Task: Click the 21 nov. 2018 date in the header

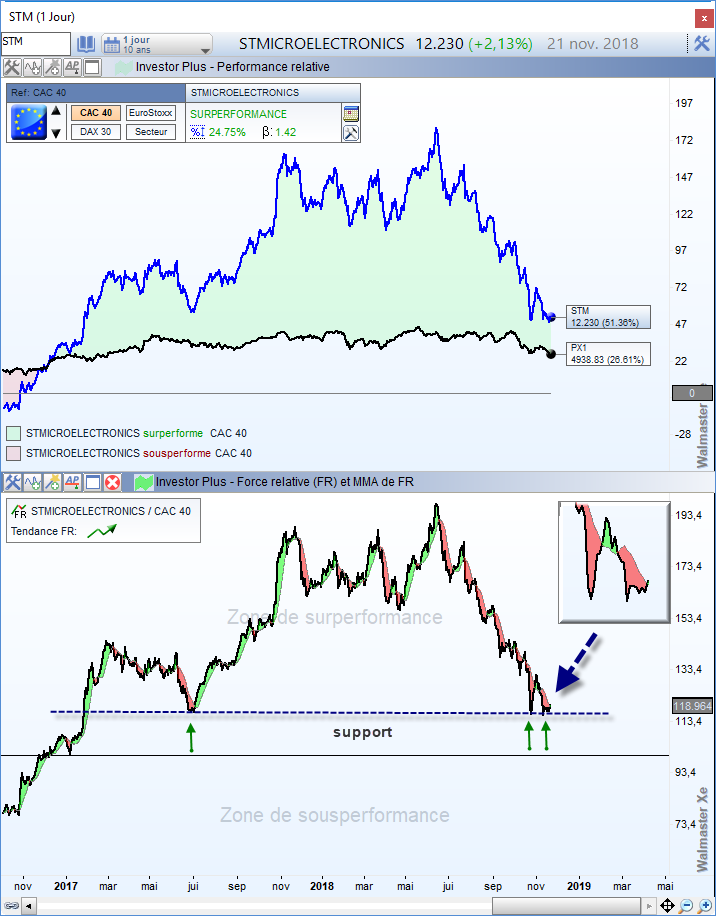Action: [593, 44]
